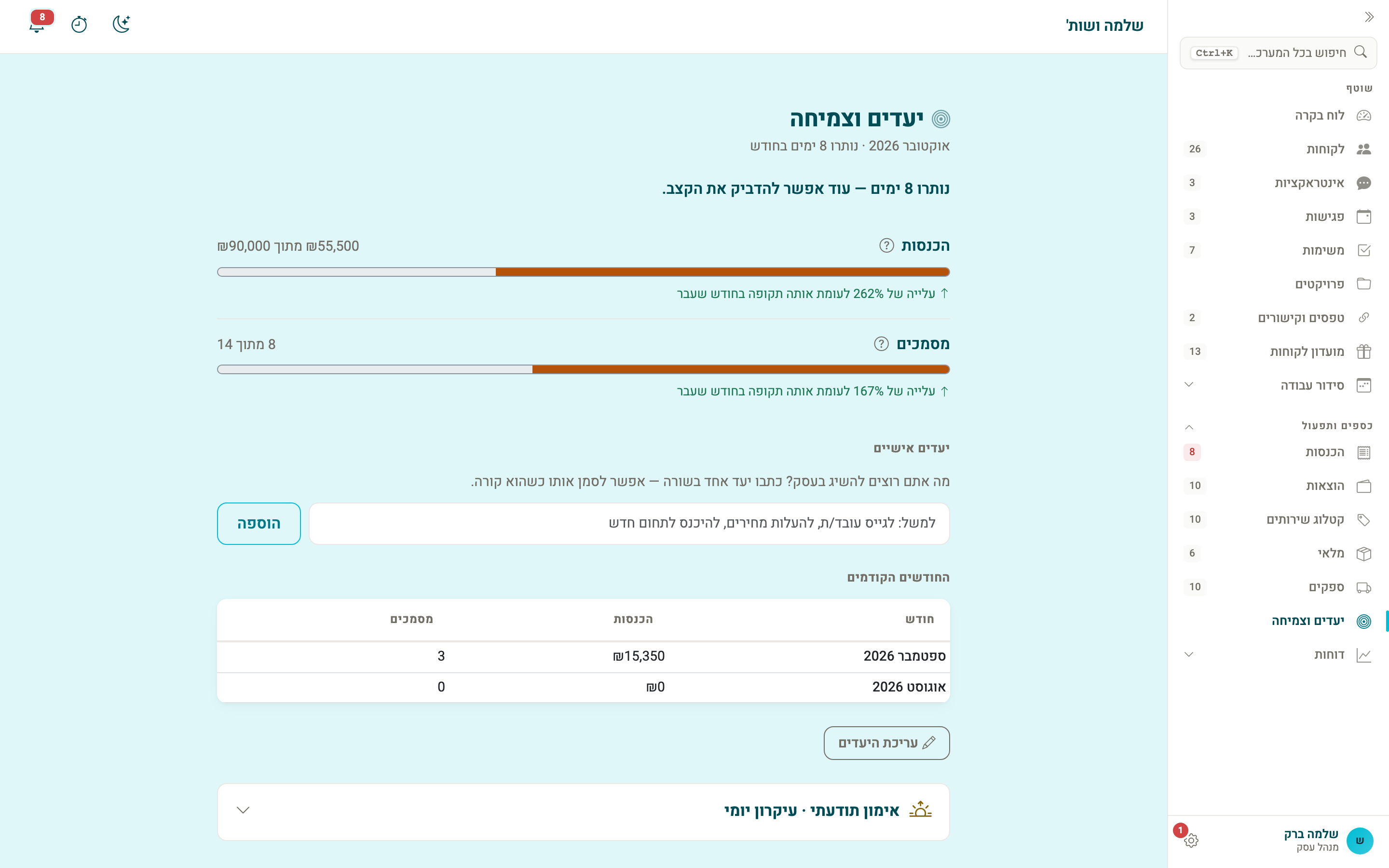Click the 'הוספה' add button
The image size is (1389, 868).
click(259, 524)
